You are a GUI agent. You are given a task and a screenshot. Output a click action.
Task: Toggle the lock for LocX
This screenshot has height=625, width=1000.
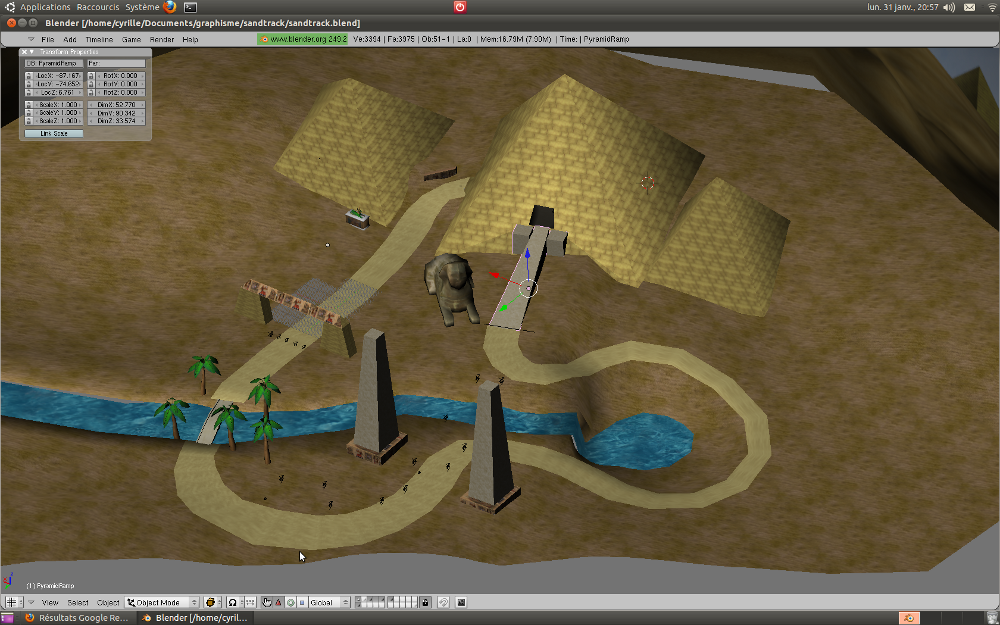(29, 75)
